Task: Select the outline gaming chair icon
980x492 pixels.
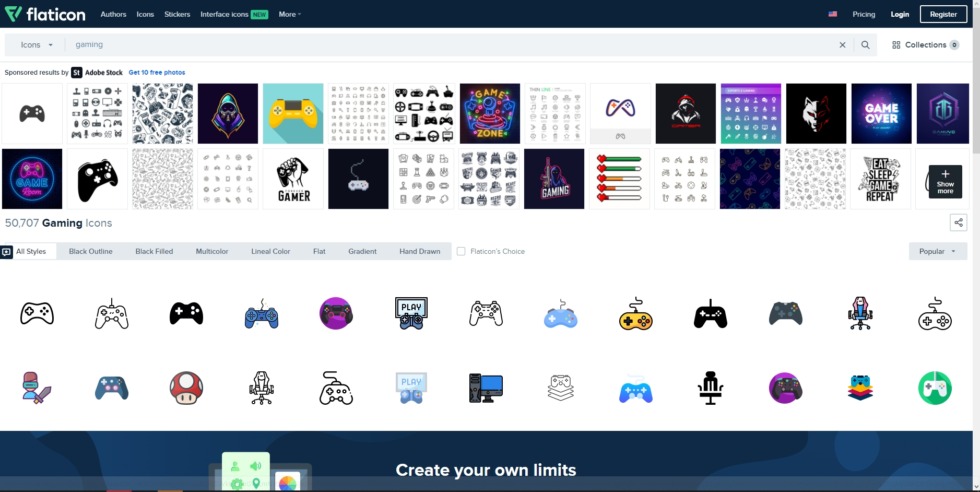Action: point(261,388)
